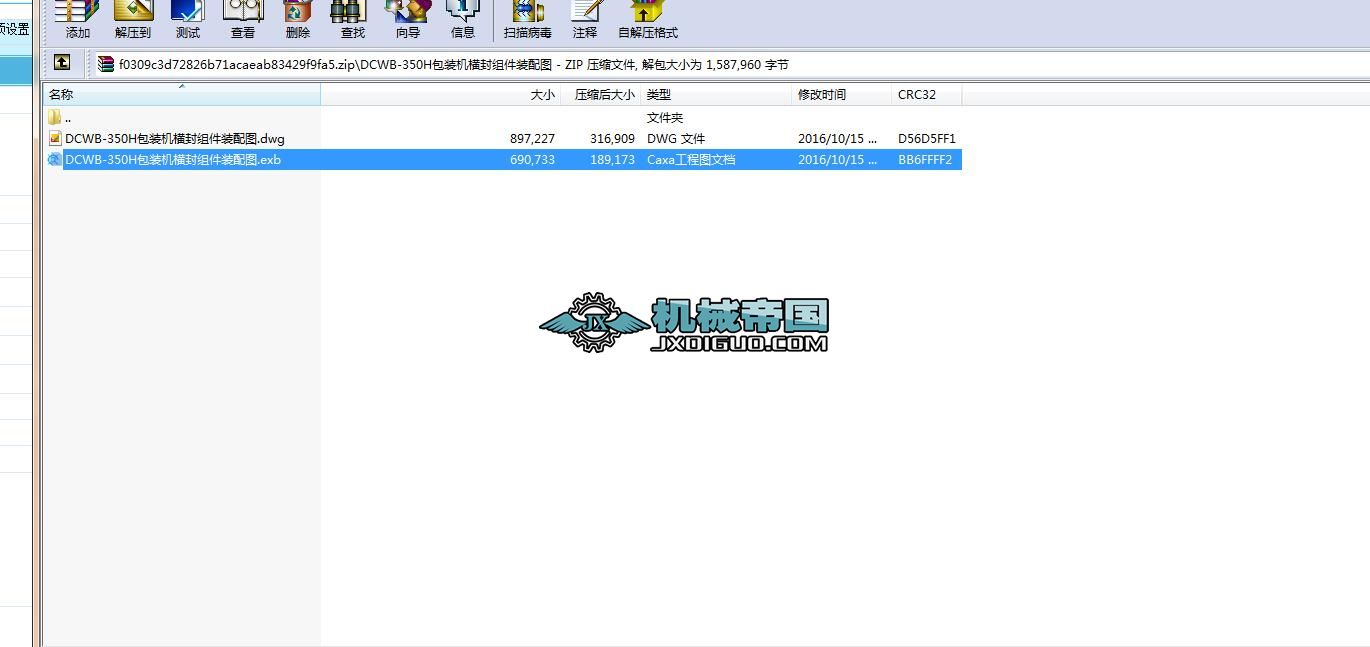The height and width of the screenshot is (647, 1370).
Task: Select the DCWB-350H .dwg file
Action: [x=174, y=139]
